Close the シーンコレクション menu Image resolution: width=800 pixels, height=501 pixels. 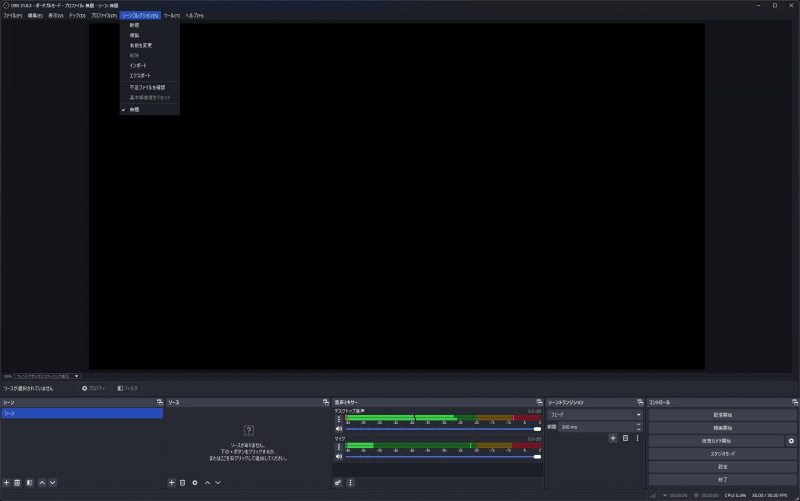coord(140,16)
